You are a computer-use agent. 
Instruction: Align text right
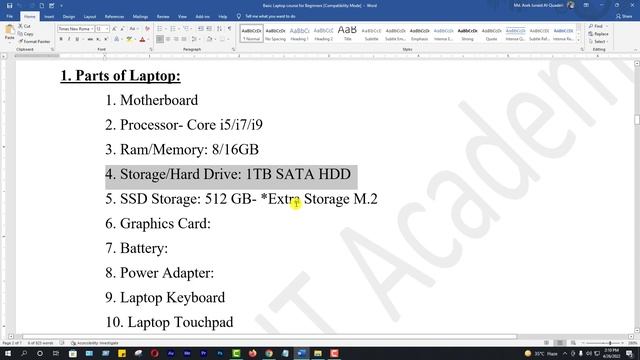click(176, 39)
